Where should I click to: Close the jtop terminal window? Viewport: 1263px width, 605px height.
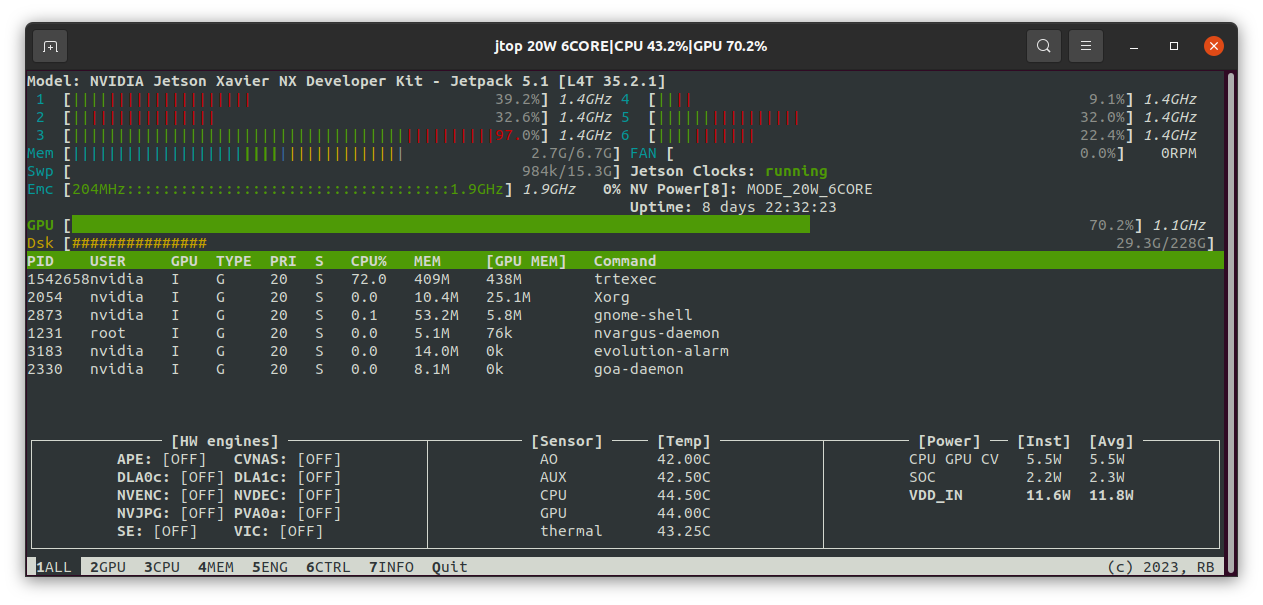[1213, 46]
